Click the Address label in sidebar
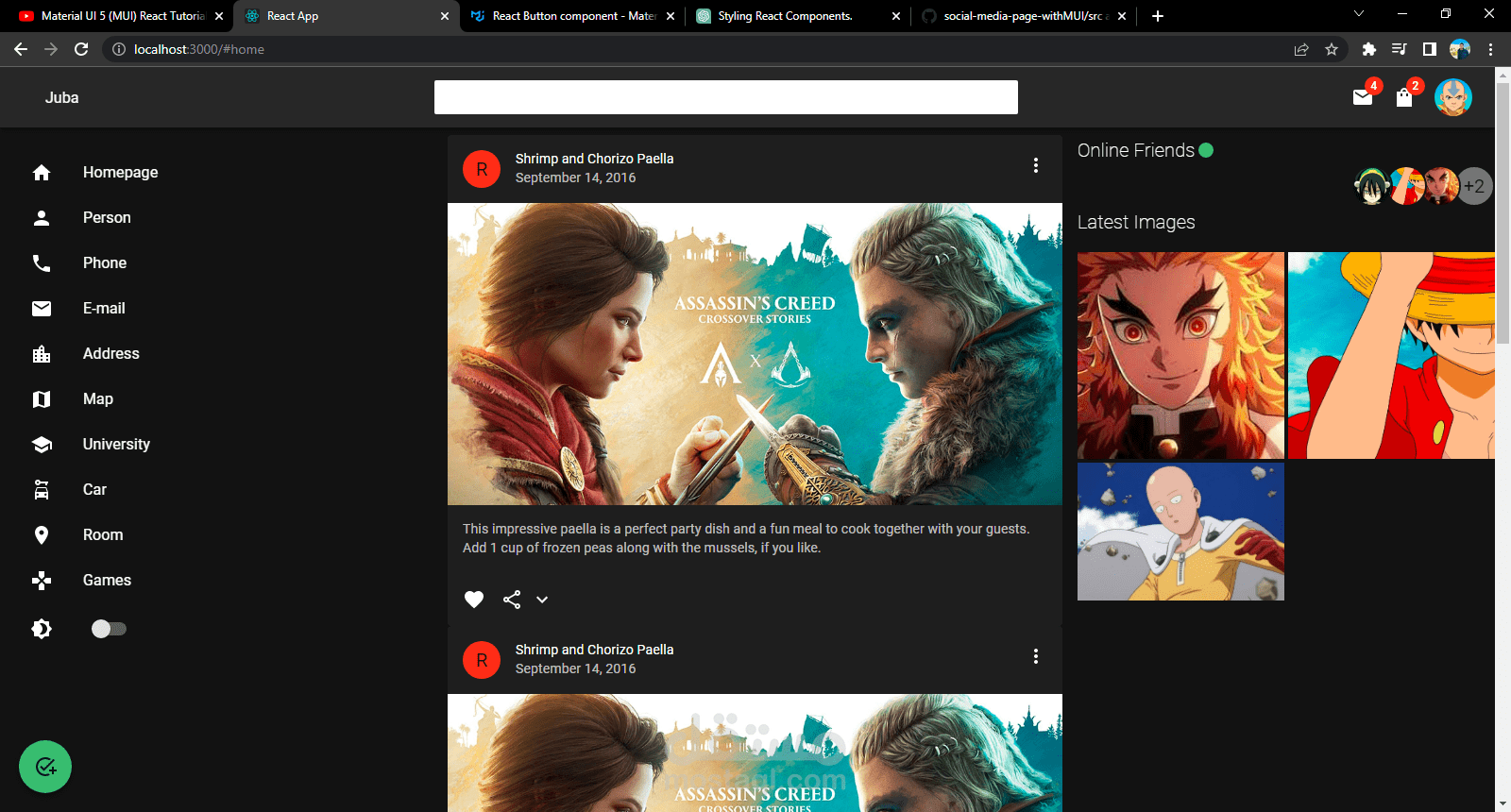The image size is (1511, 812). click(x=111, y=354)
